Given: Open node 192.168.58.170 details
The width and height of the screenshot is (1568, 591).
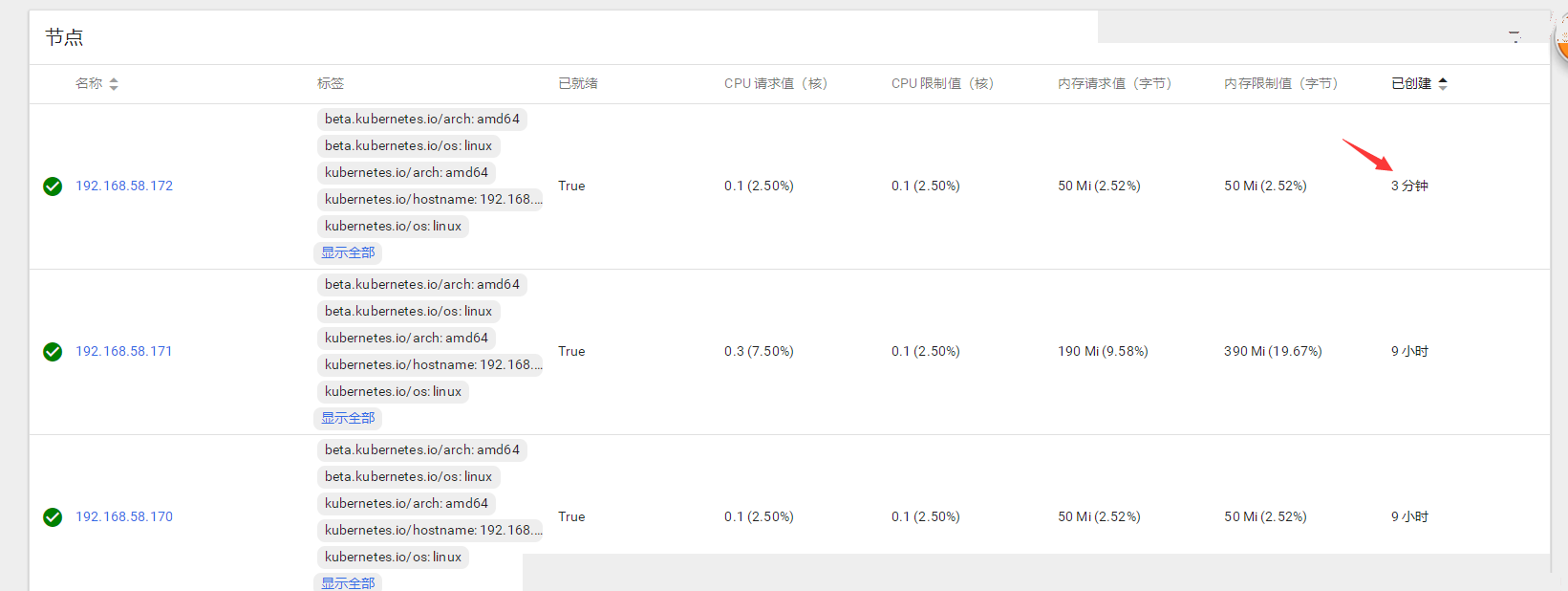Looking at the screenshot, I should [x=124, y=517].
